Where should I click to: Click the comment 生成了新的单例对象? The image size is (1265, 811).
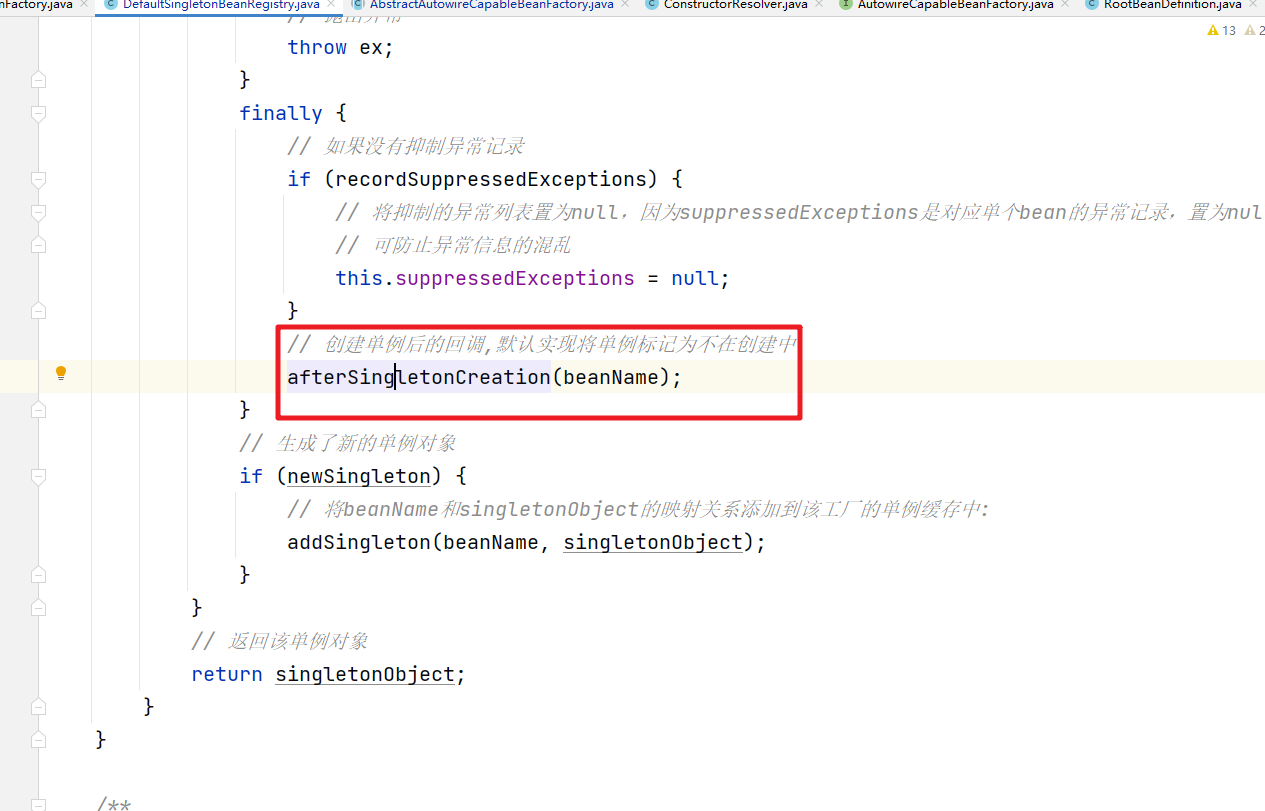pos(348,443)
